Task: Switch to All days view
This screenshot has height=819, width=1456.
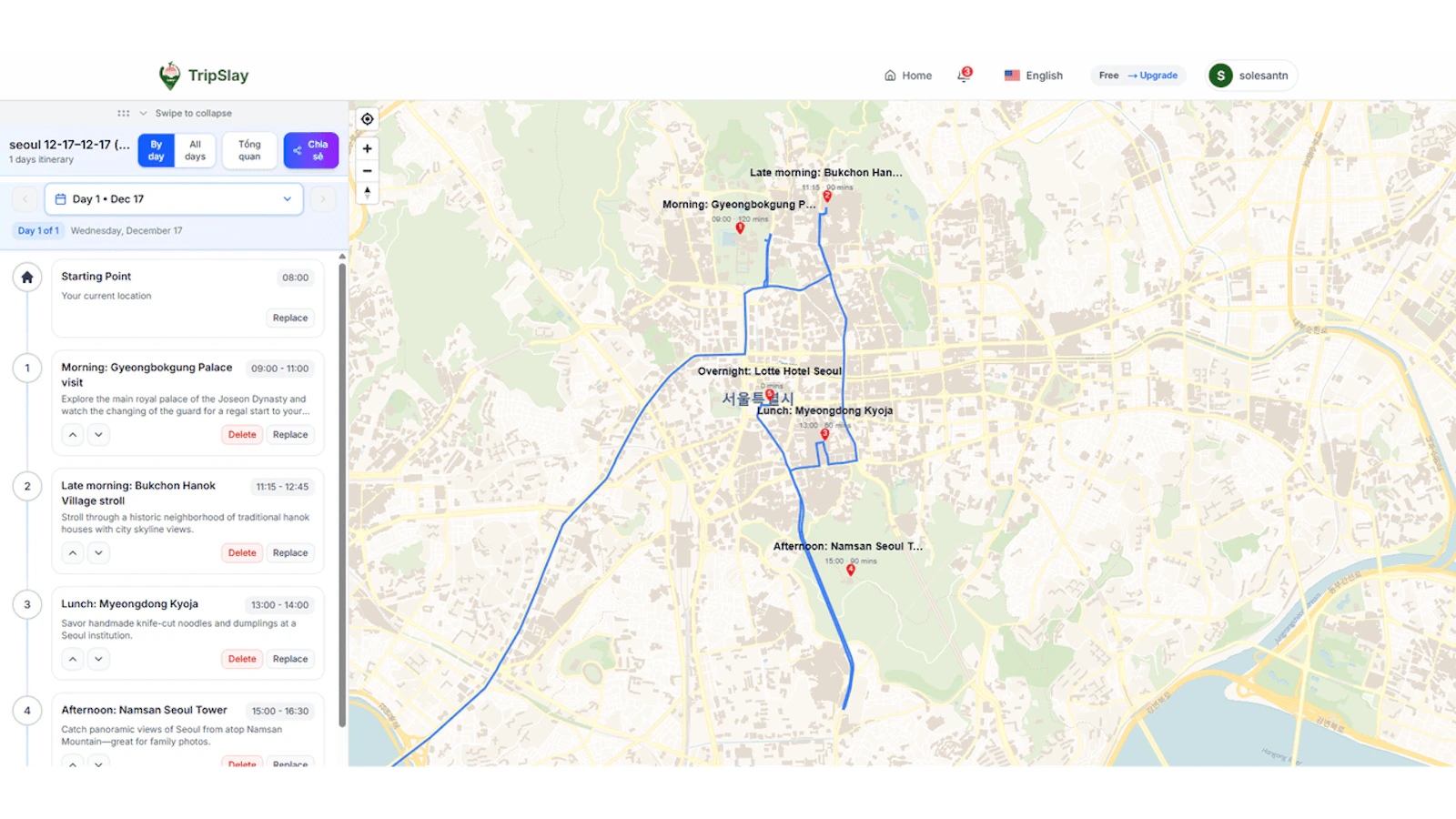Action: (x=195, y=150)
